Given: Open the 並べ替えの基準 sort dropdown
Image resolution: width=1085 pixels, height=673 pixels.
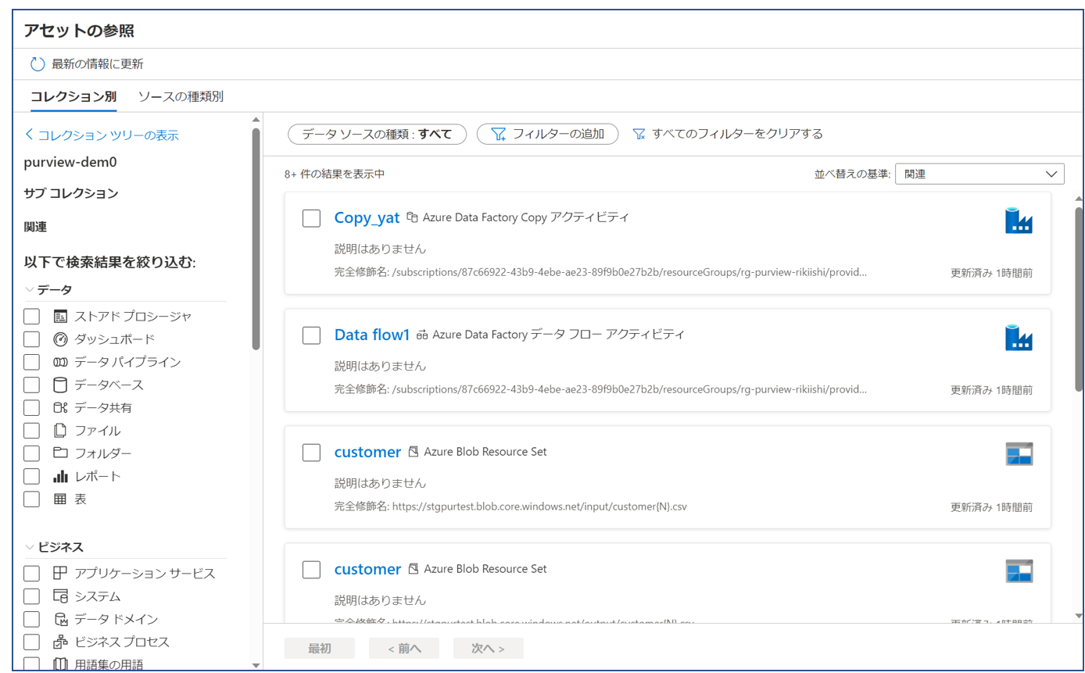Looking at the screenshot, I should 979,174.
